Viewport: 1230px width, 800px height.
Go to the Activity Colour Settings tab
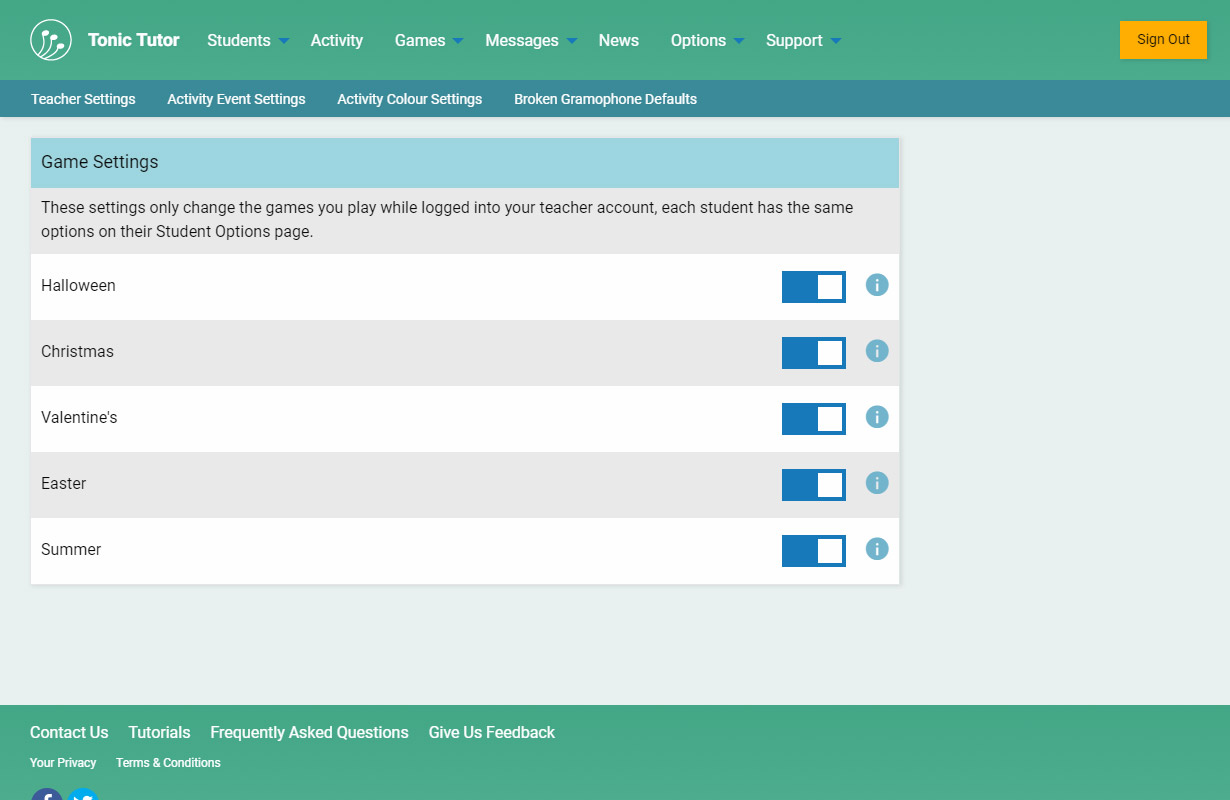click(409, 99)
